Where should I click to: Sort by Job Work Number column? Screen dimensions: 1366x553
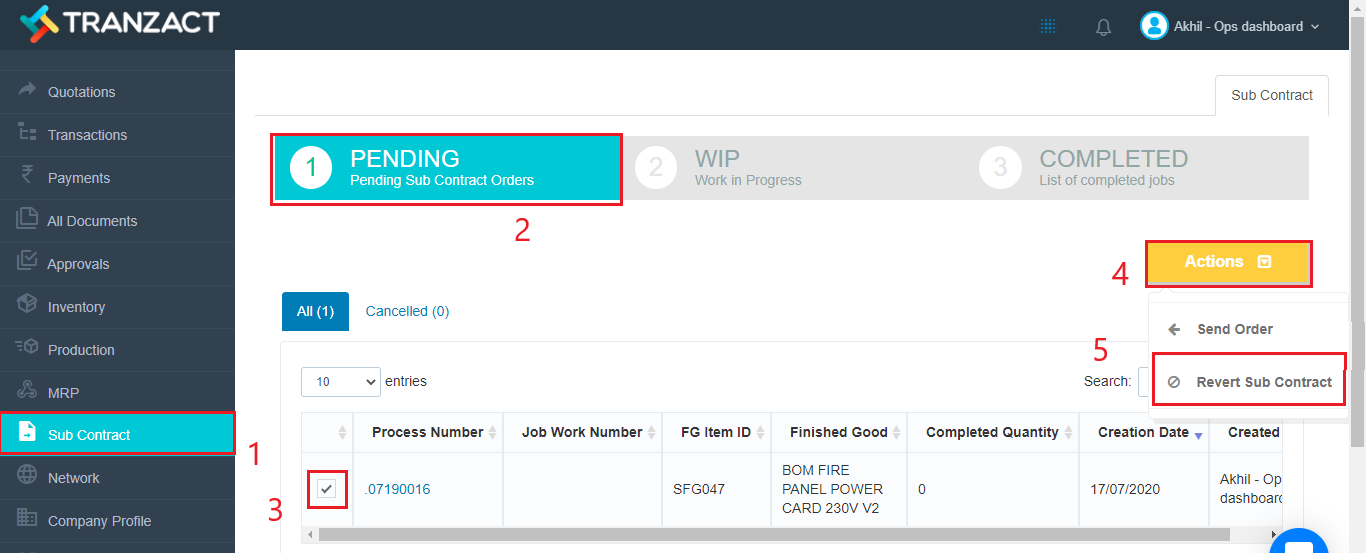tap(582, 433)
